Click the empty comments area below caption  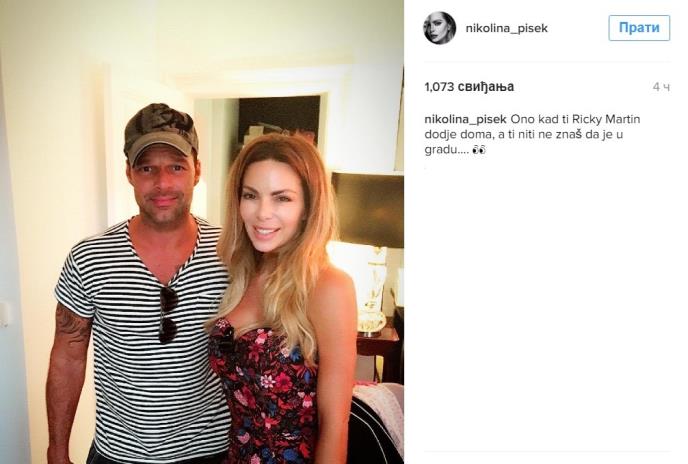pos(547,307)
